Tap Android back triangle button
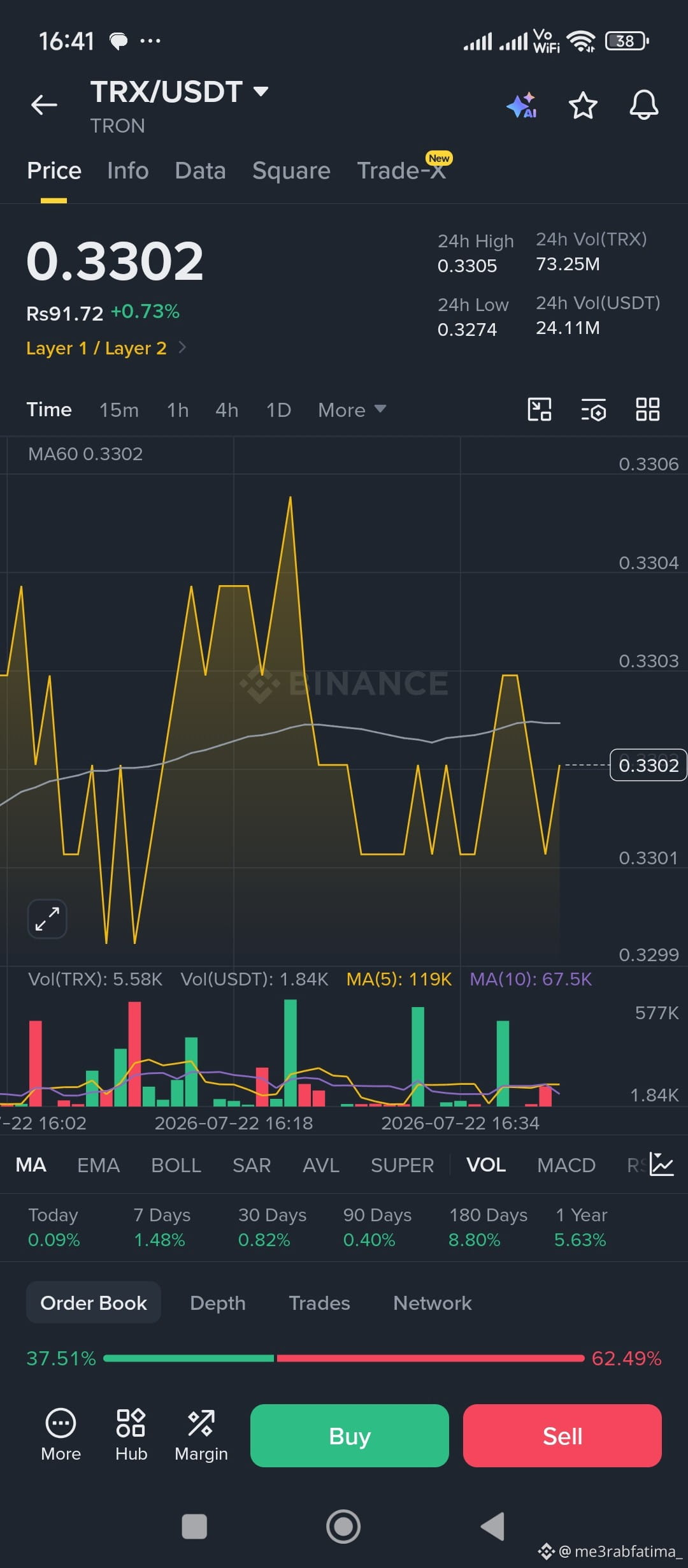 point(492,1527)
